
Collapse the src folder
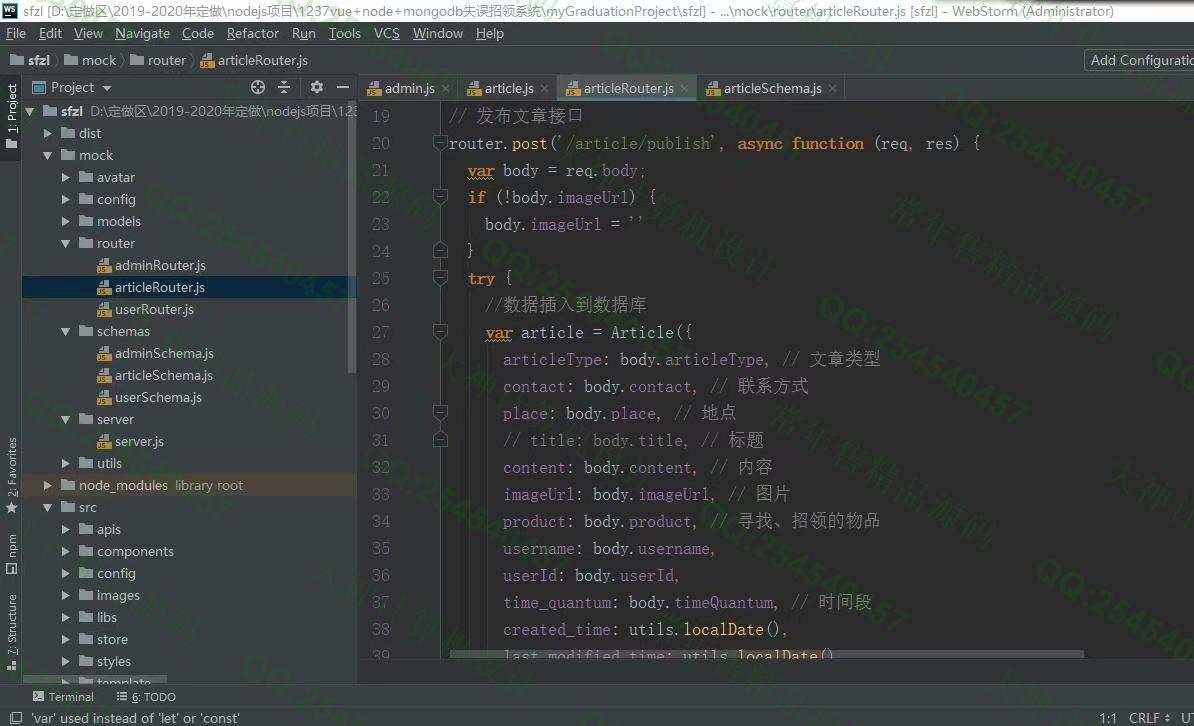tap(47, 507)
